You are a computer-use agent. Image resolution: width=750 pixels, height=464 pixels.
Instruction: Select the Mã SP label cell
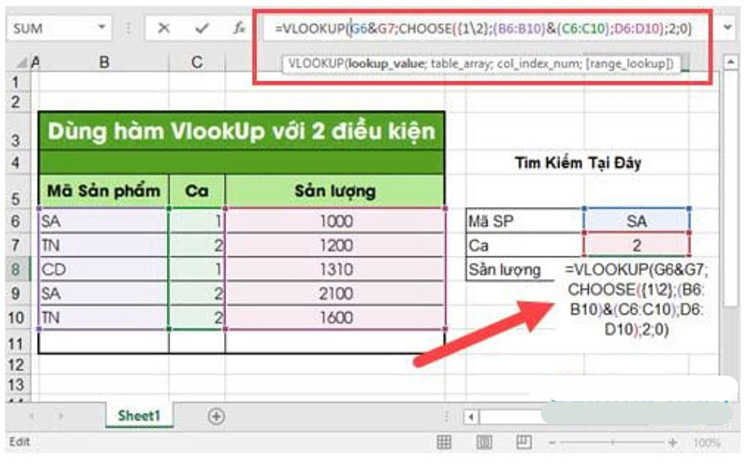point(525,221)
